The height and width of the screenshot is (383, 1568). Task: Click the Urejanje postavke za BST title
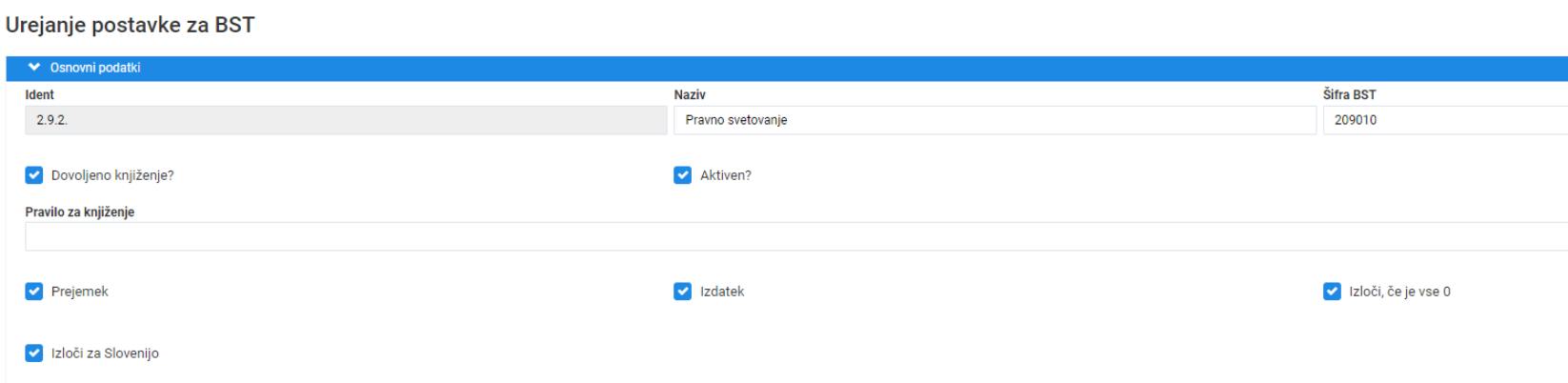pos(131,25)
